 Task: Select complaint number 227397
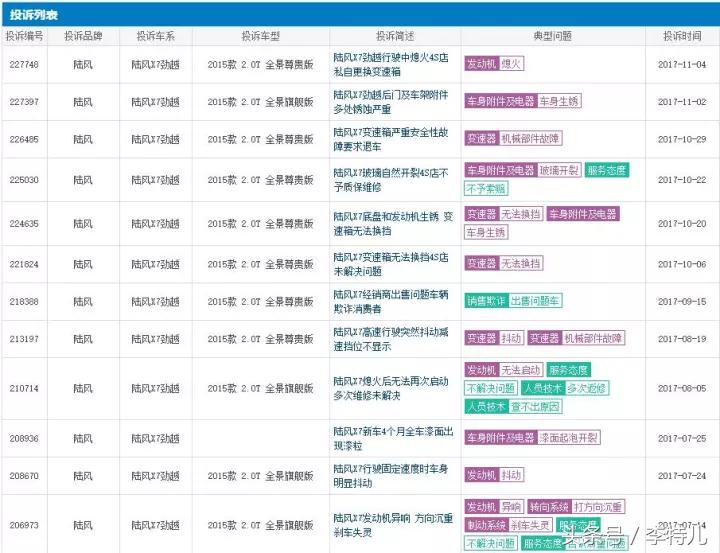pyautogui.click(x=24, y=102)
